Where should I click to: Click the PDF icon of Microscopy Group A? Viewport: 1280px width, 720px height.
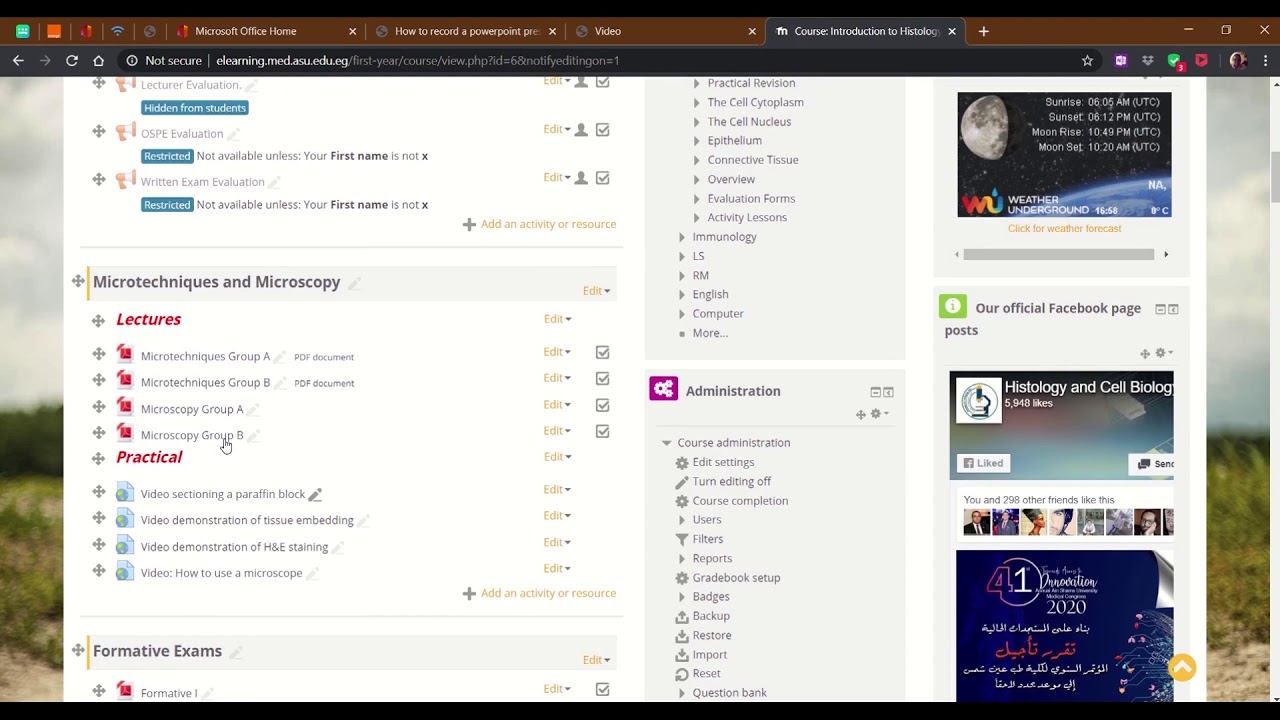click(x=125, y=407)
